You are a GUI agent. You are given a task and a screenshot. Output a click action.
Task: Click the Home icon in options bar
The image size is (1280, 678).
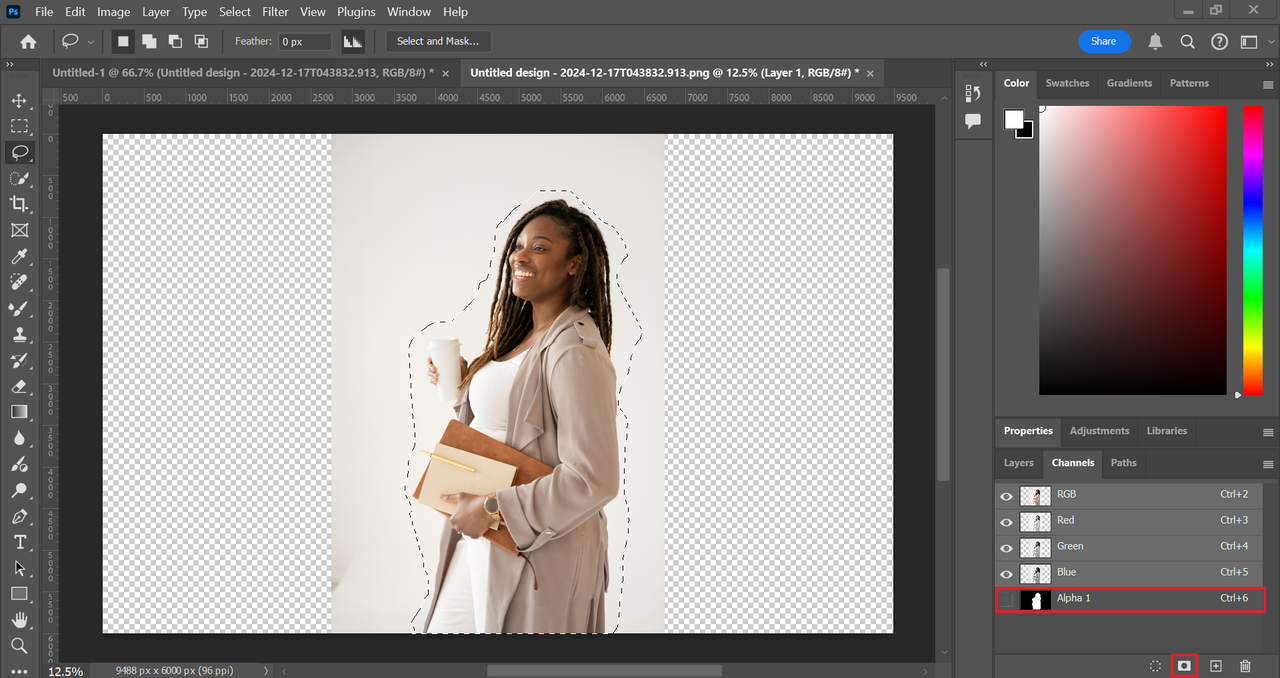[28, 41]
